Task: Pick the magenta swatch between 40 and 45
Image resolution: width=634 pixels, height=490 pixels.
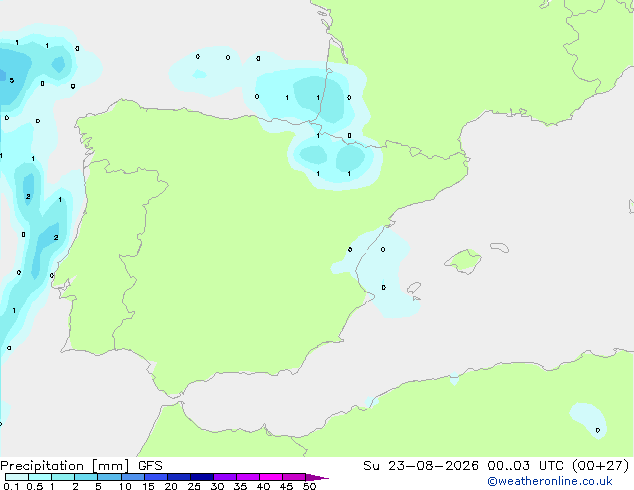Action: [271, 477]
